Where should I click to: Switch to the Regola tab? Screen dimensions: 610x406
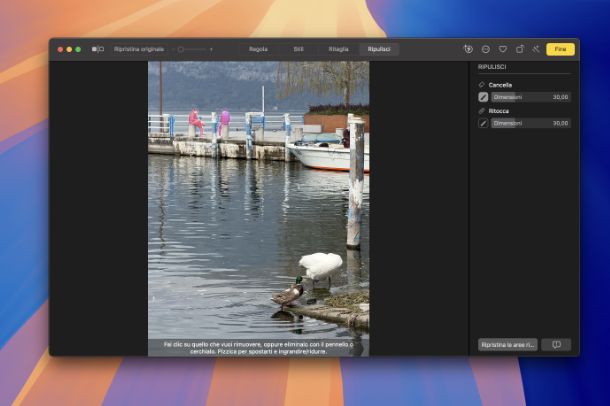pos(258,49)
